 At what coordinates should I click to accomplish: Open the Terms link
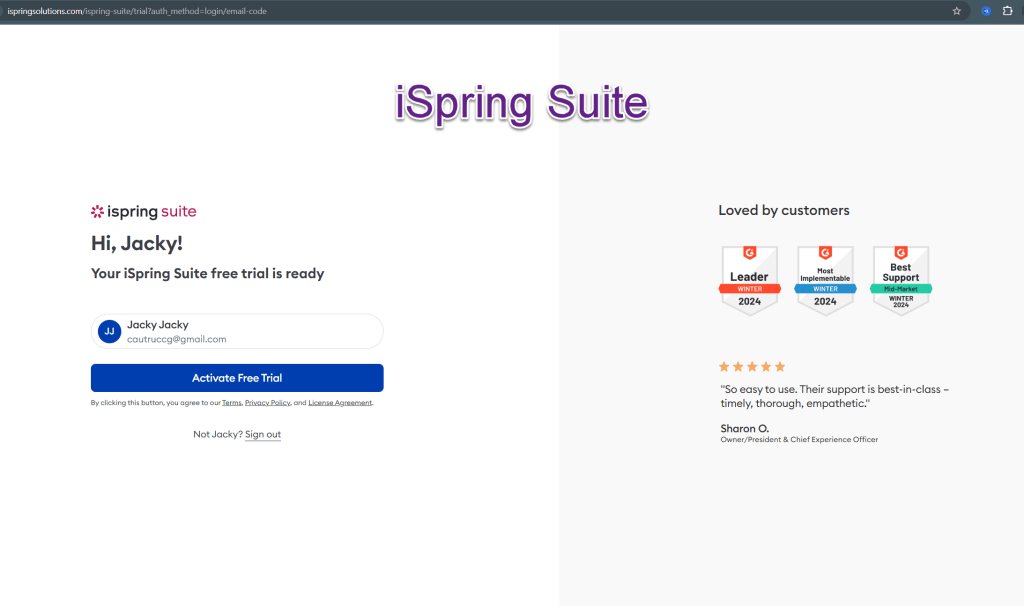tap(231, 403)
